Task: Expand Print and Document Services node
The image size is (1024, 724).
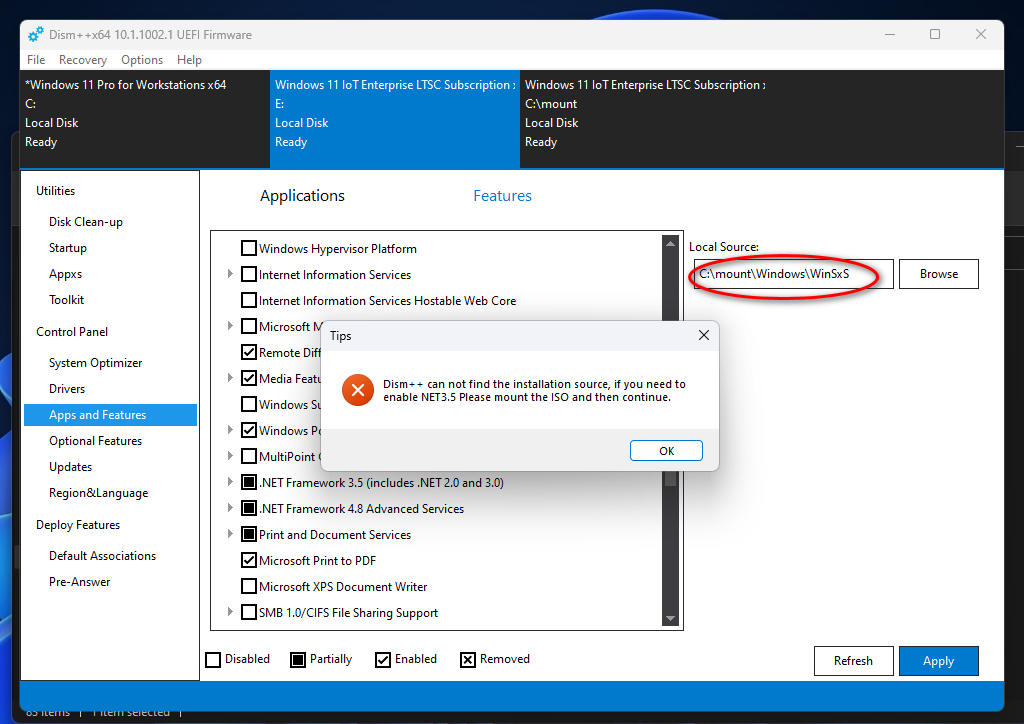Action: tap(230, 533)
